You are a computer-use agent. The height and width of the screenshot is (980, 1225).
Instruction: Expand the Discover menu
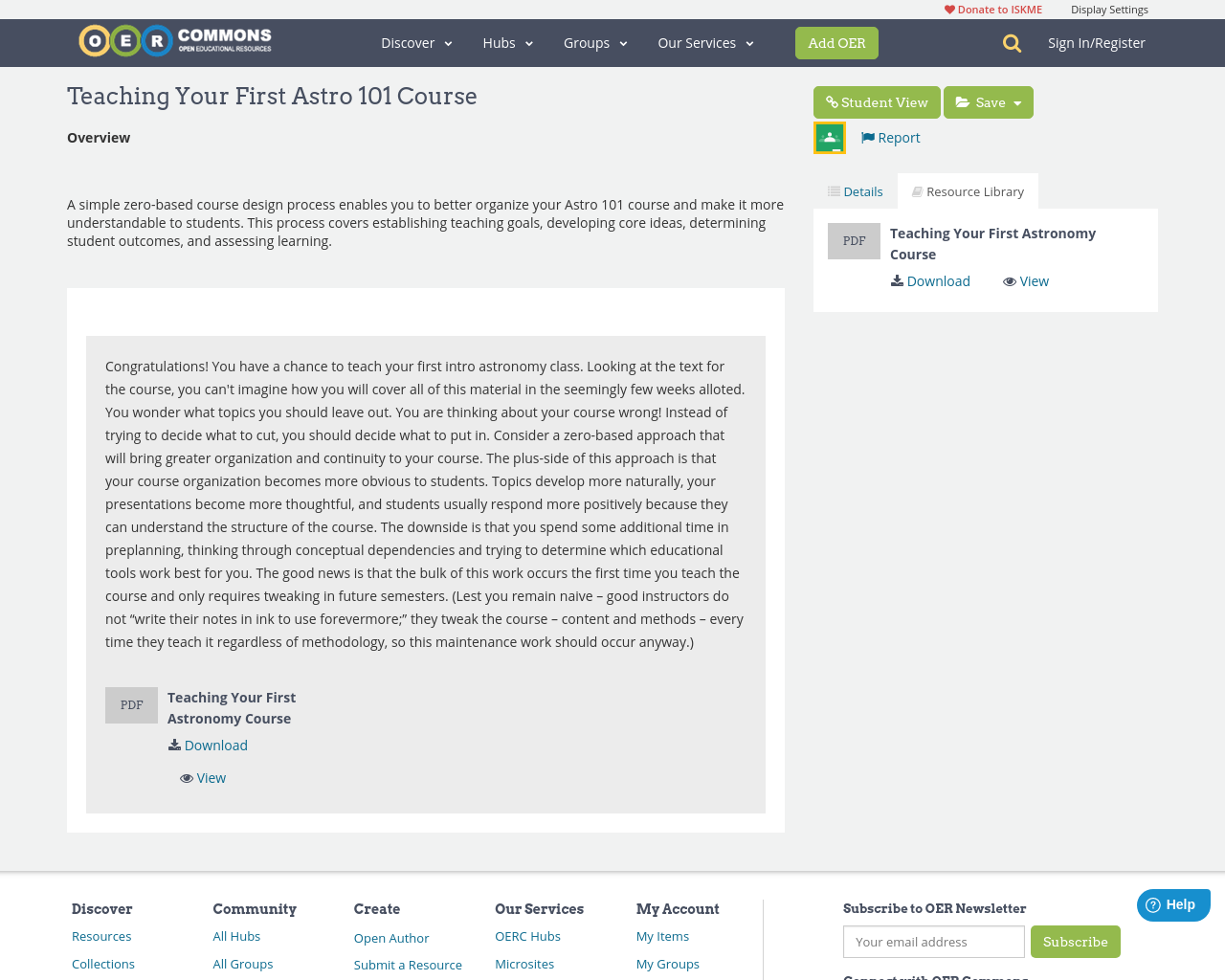pyautogui.click(x=416, y=43)
